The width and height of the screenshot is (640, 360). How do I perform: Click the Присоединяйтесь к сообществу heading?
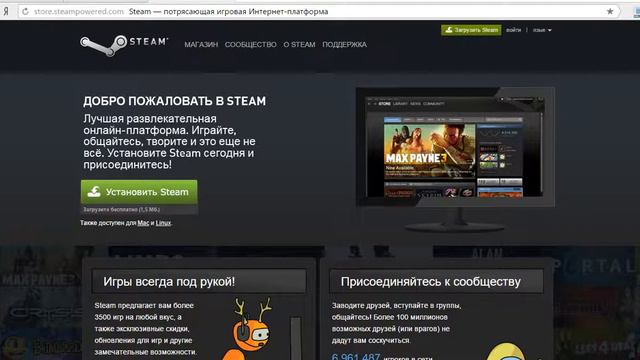click(x=431, y=282)
